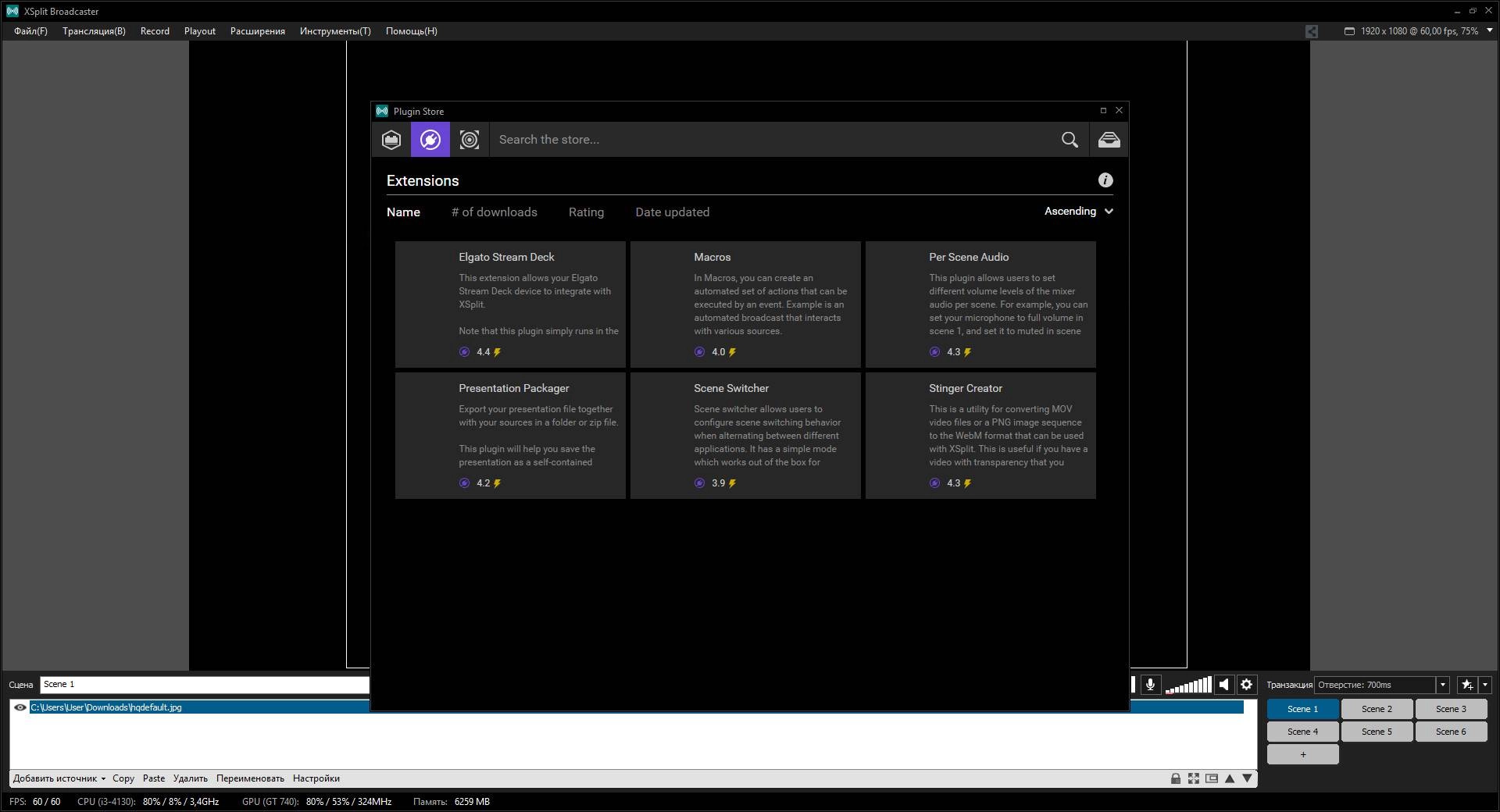The width and height of the screenshot is (1500, 812).
Task: Open the Elgato Stream Deck extension card
Action: click(x=510, y=304)
